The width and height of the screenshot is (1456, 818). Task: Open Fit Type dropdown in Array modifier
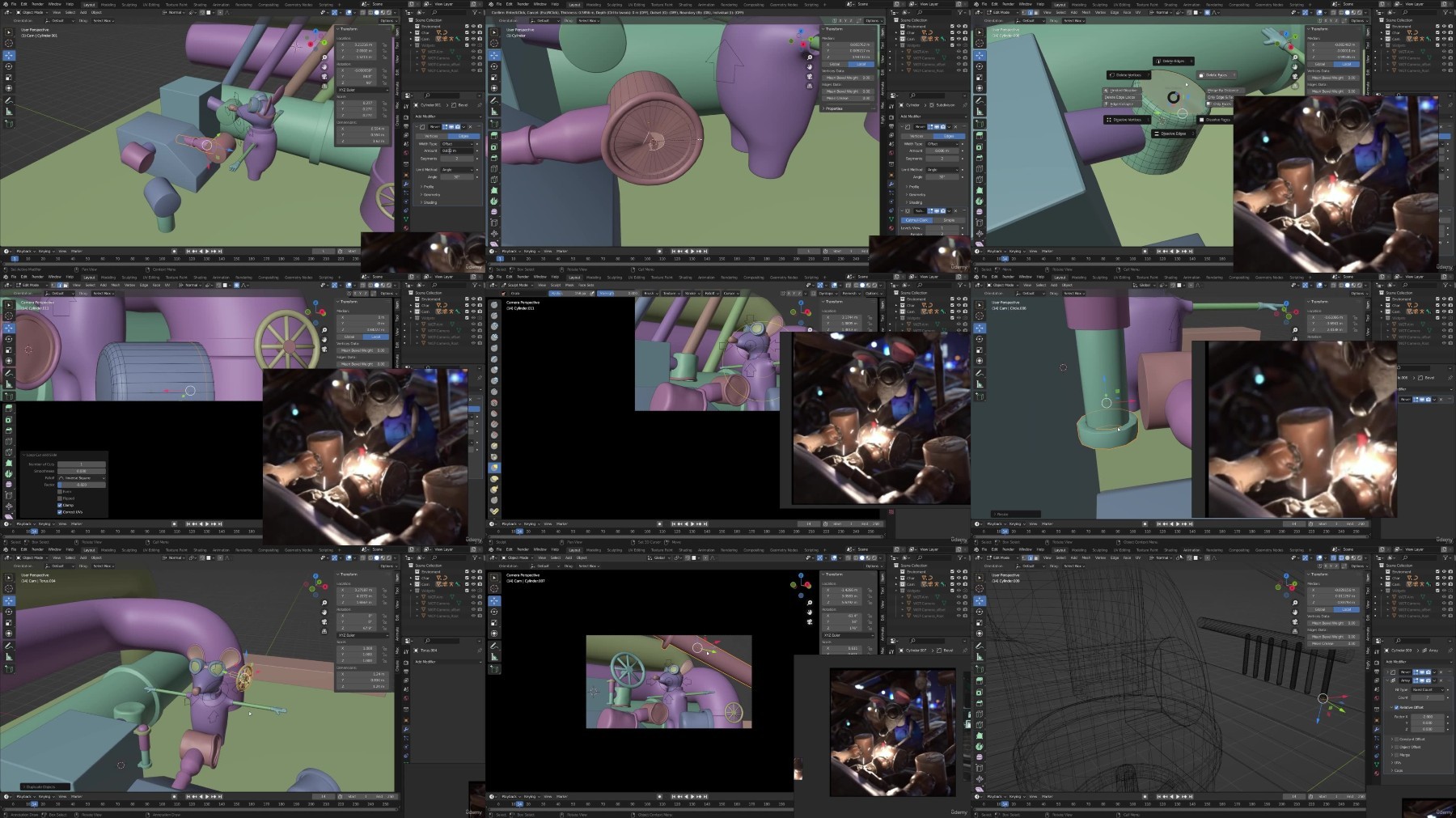click(x=1428, y=689)
